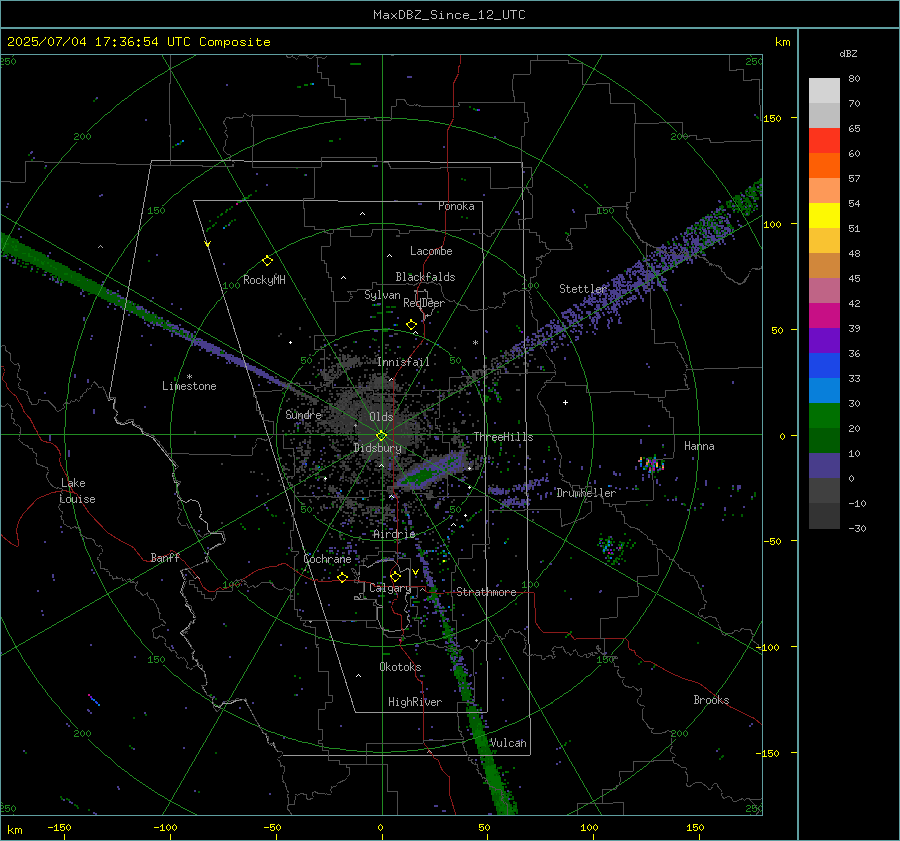The image size is (900, 841).
Task: Select the yellow diamond marker near RedDeer
Action: (x=412, y=325)
